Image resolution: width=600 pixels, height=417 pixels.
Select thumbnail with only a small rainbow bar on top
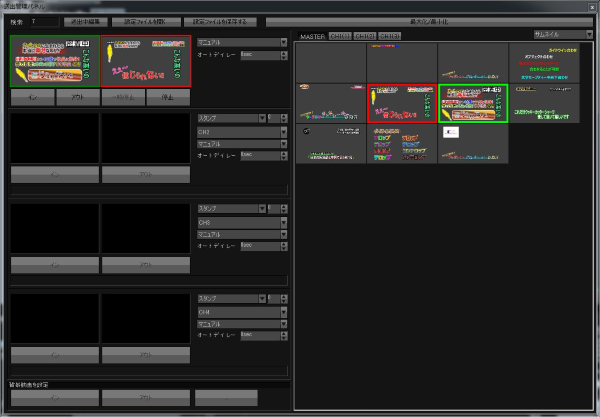coord(402,63)
